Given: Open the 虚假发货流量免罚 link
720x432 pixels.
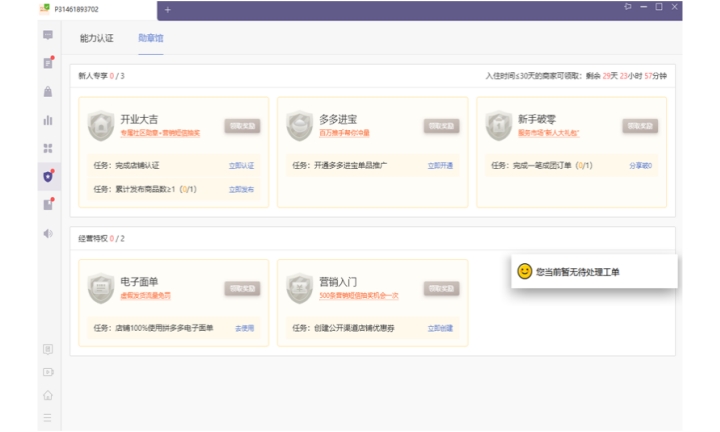Looking at the screenshot, I should pos(145,296).
